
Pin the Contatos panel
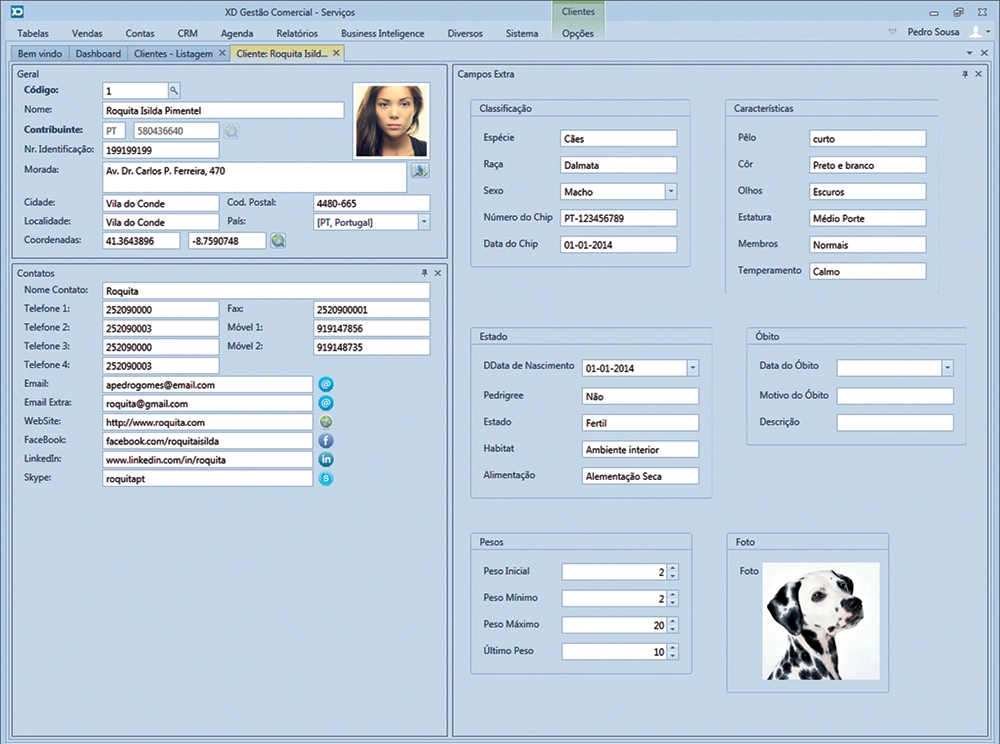(424, 272)
